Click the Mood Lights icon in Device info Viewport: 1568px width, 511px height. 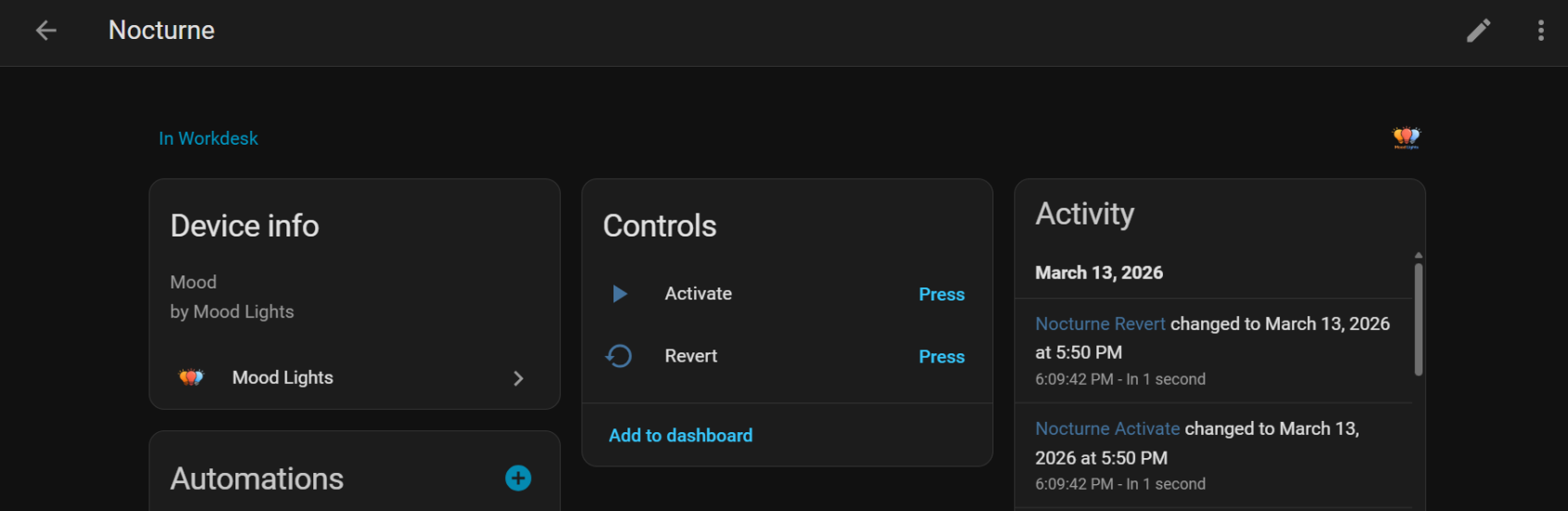[191, 377]
